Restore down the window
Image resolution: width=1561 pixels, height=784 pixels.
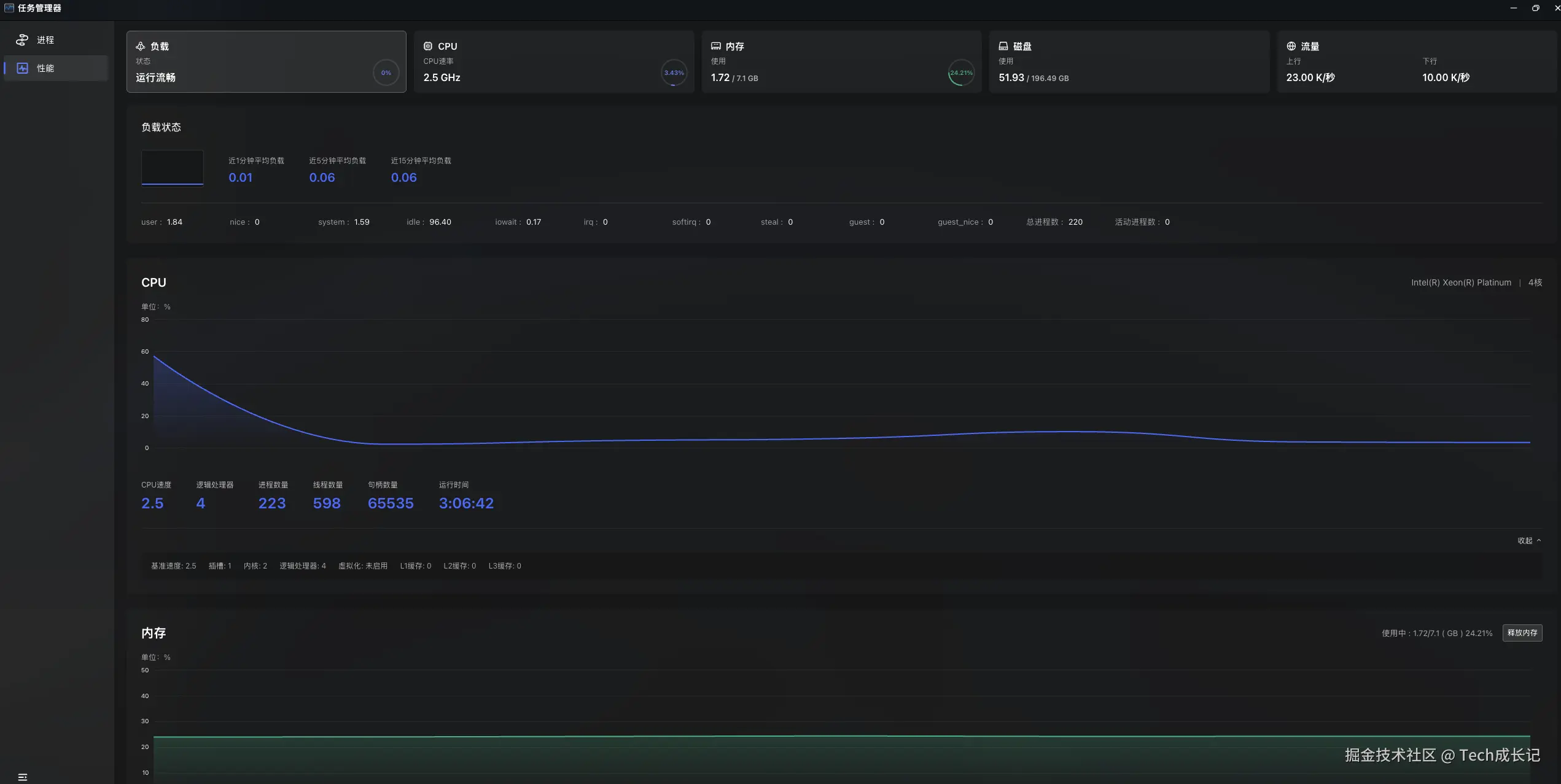pyautogui.click(x=1535, y=8)
